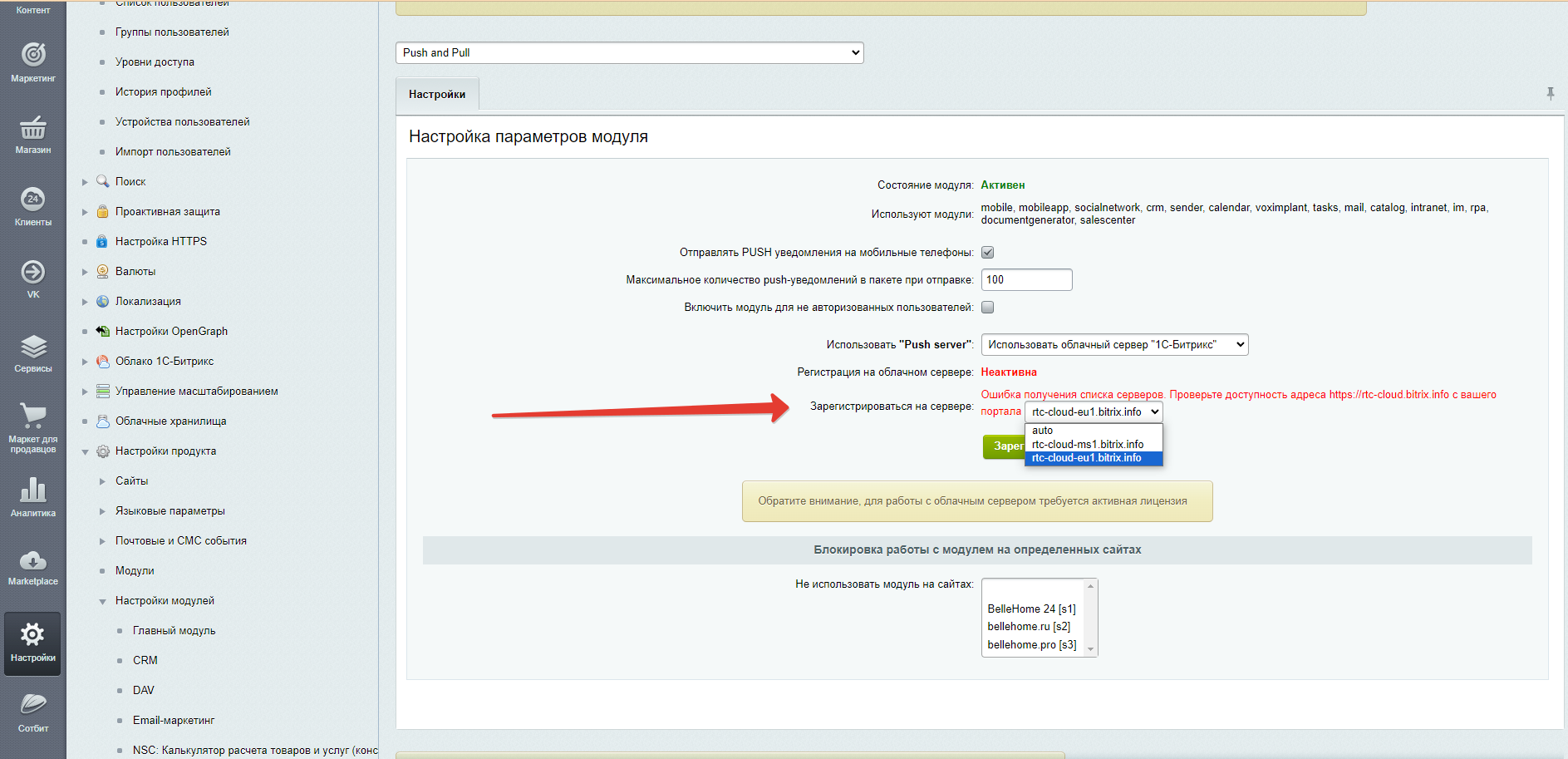Open Группы пользователей link
Image resolution: width=1568 pixels, height=759 pixels.
tap(172, 32)
